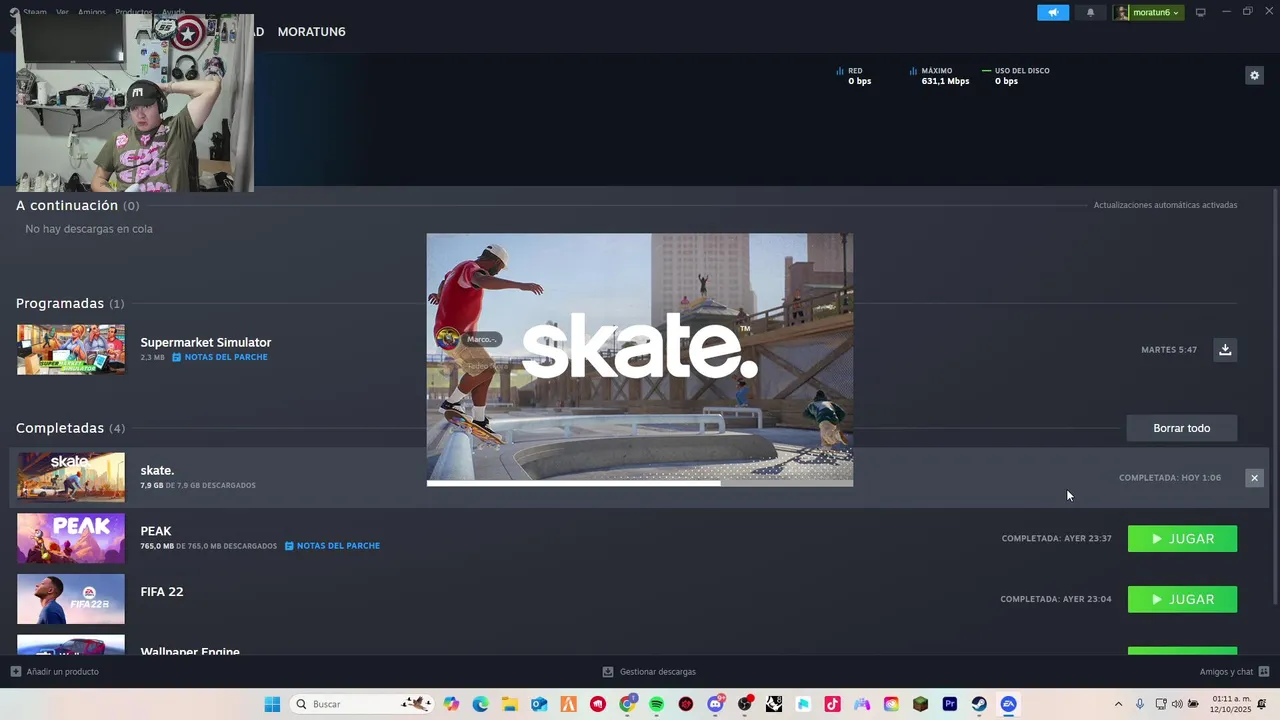Image resolution: width=1280 pixels, height=720 pixels.
Task: Select the FIFA 22 title text
Action: (x=162, y=592)
